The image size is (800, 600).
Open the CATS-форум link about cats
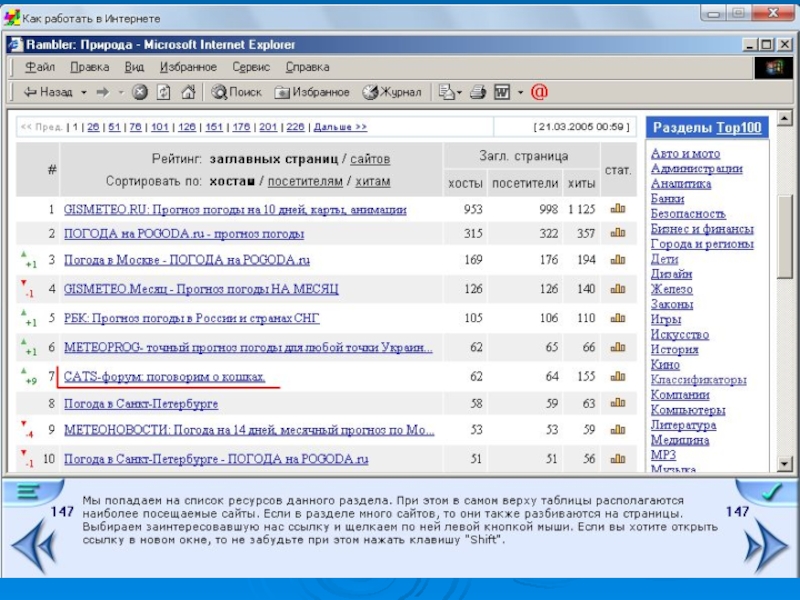click(165, 377)
